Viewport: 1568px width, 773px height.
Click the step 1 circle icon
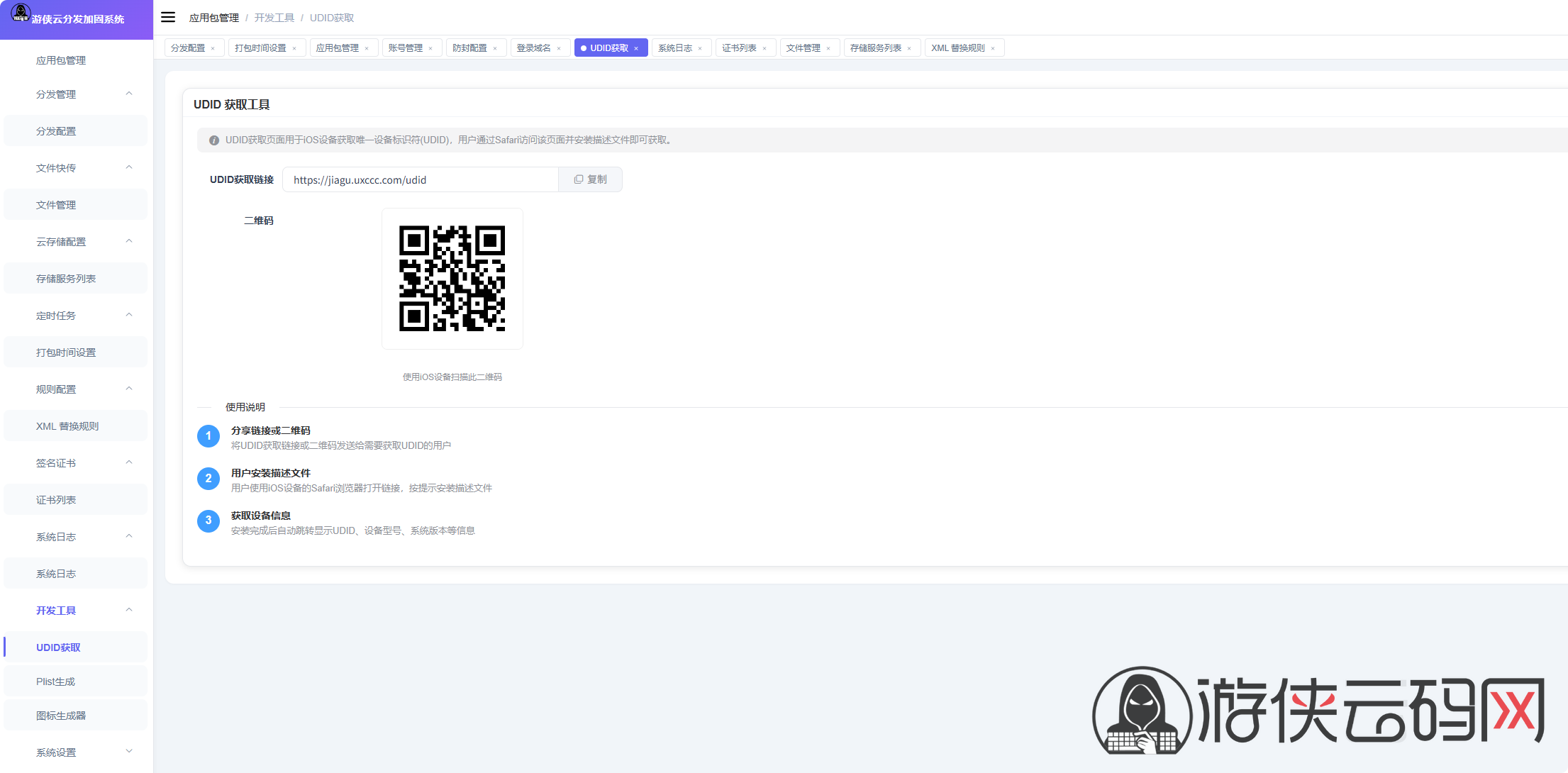pos(208,436)
